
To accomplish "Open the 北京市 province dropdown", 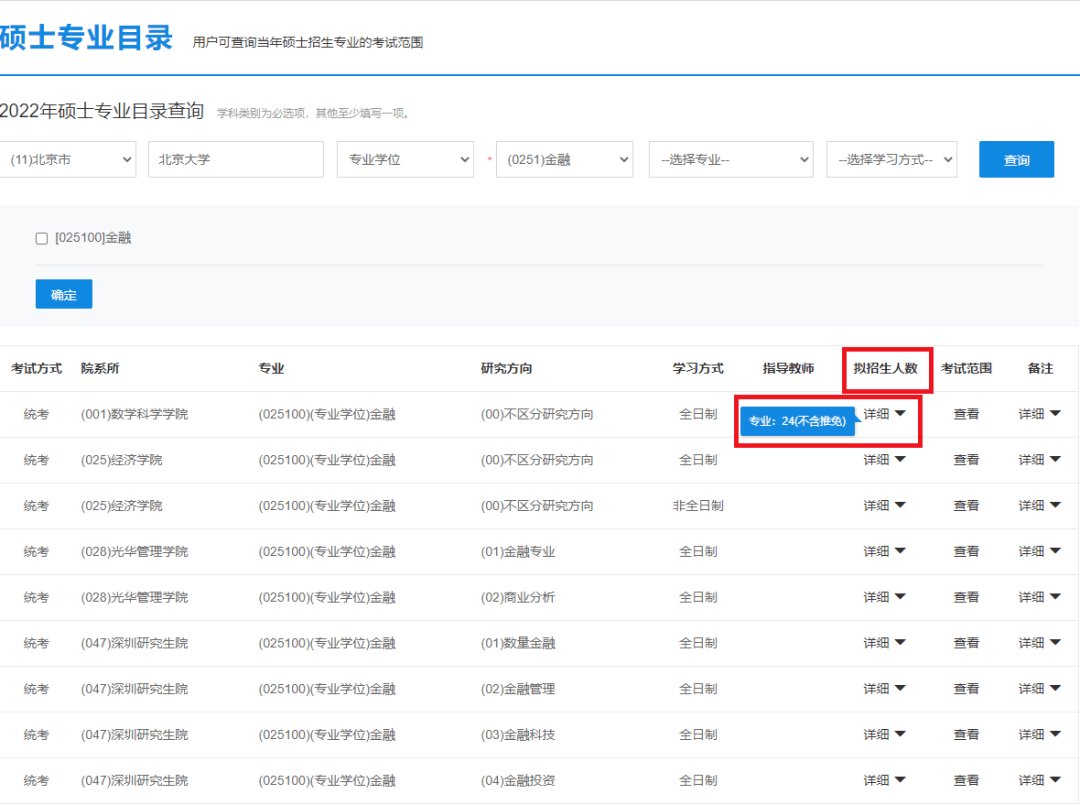I will 68,159.
